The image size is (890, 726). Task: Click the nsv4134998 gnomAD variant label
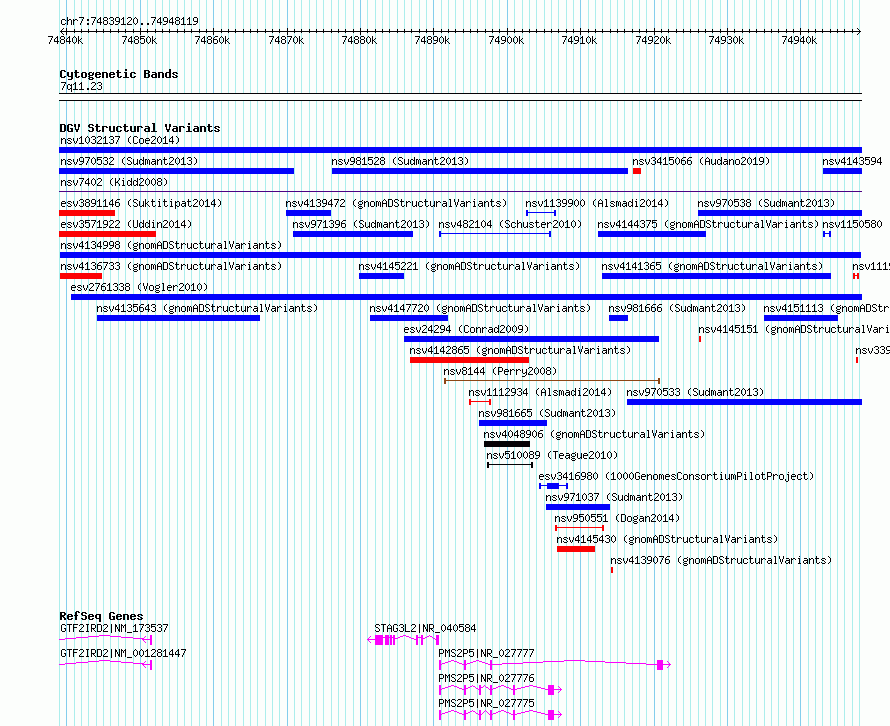pos(171,245)
